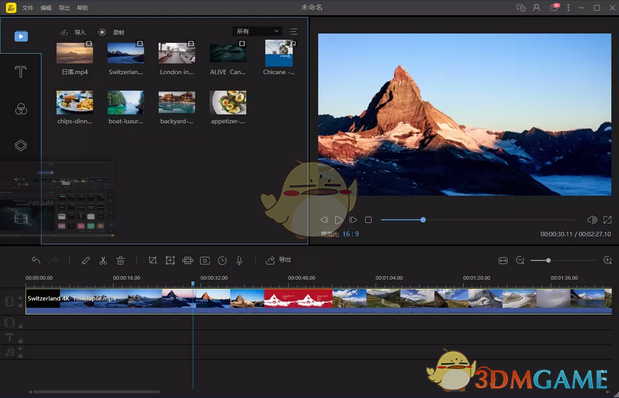Open the 编辑 menu
This screenshot has width=619, height=398.
[46, 8]
